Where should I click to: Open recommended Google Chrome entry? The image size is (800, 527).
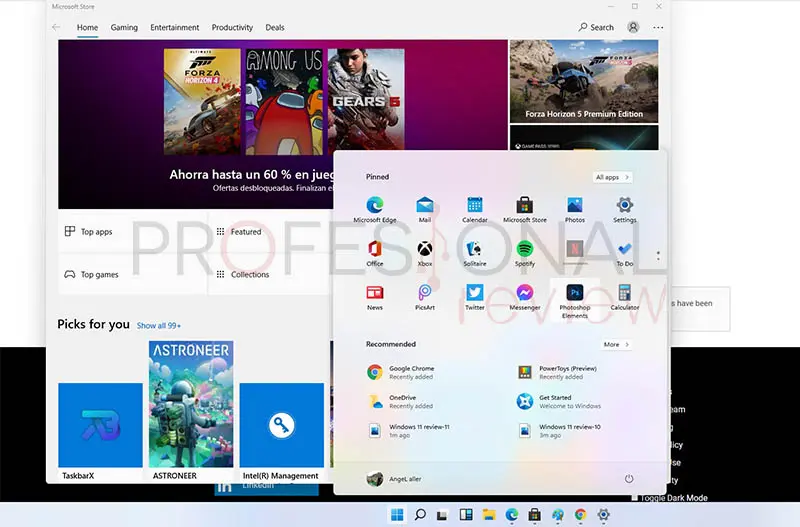[x=401, y=372]
